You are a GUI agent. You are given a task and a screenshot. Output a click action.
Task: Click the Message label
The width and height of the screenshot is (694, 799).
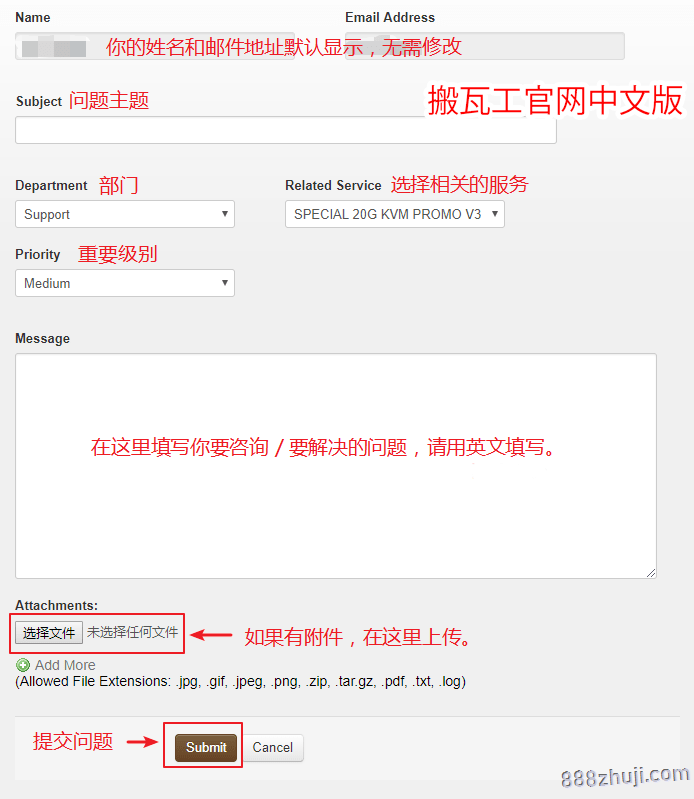pyautogui.click(x=42, y=338)
